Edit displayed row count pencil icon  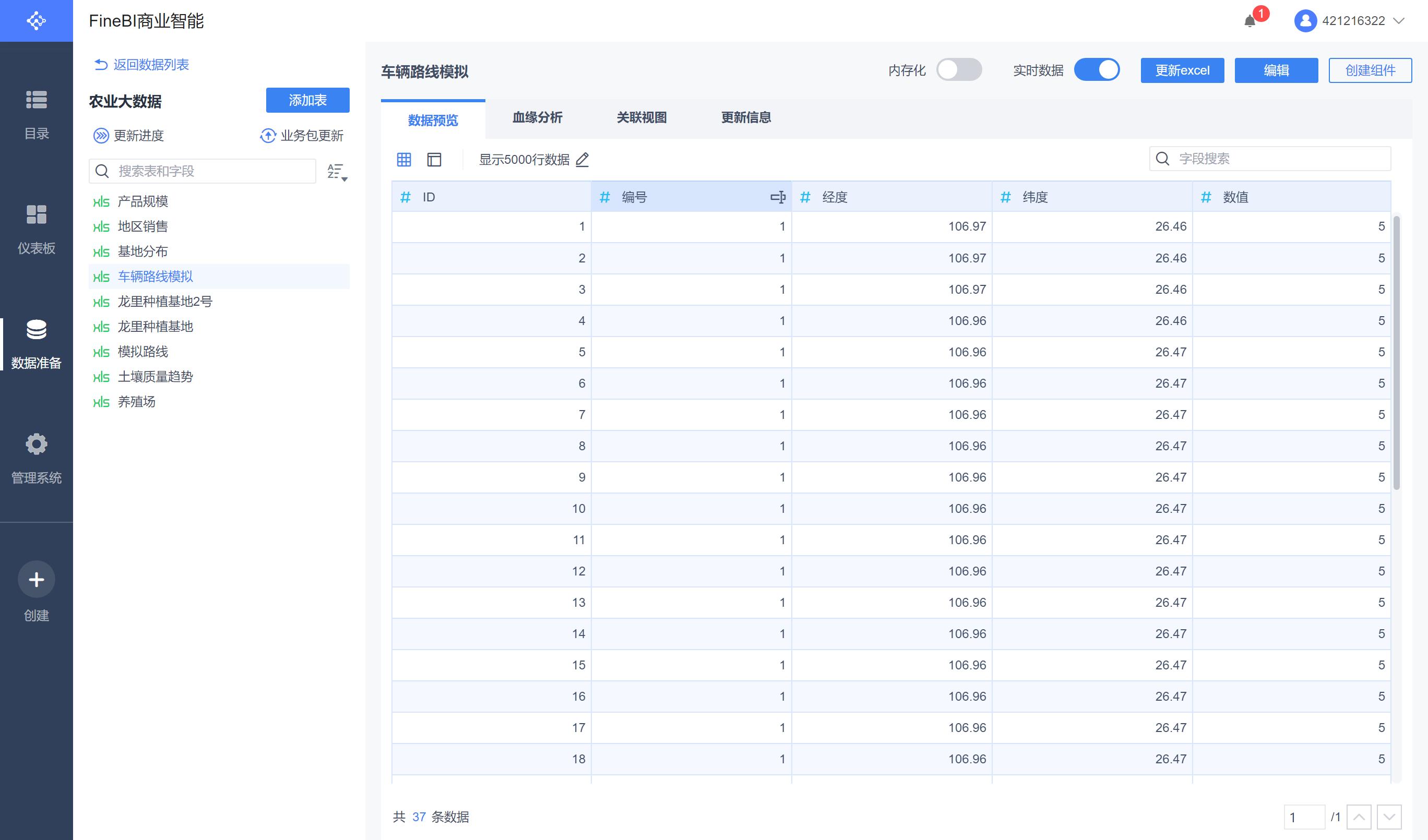click(x=582, y=160)
